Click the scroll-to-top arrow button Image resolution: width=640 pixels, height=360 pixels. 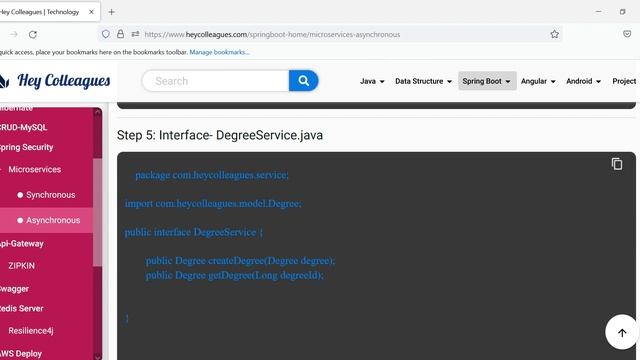622,332
